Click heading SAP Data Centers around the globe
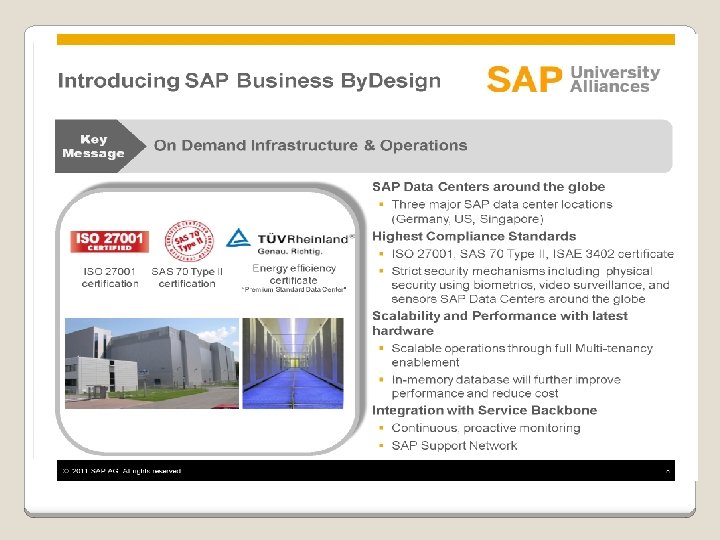This screenshot has height=540, width=720. tap(489, 187)
